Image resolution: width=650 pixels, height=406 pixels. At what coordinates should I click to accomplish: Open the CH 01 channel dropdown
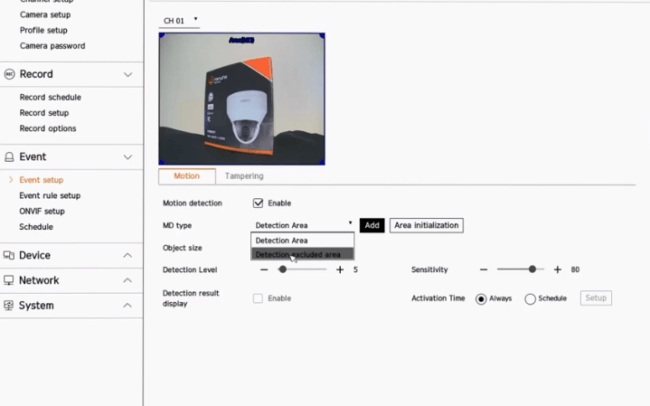179,21
